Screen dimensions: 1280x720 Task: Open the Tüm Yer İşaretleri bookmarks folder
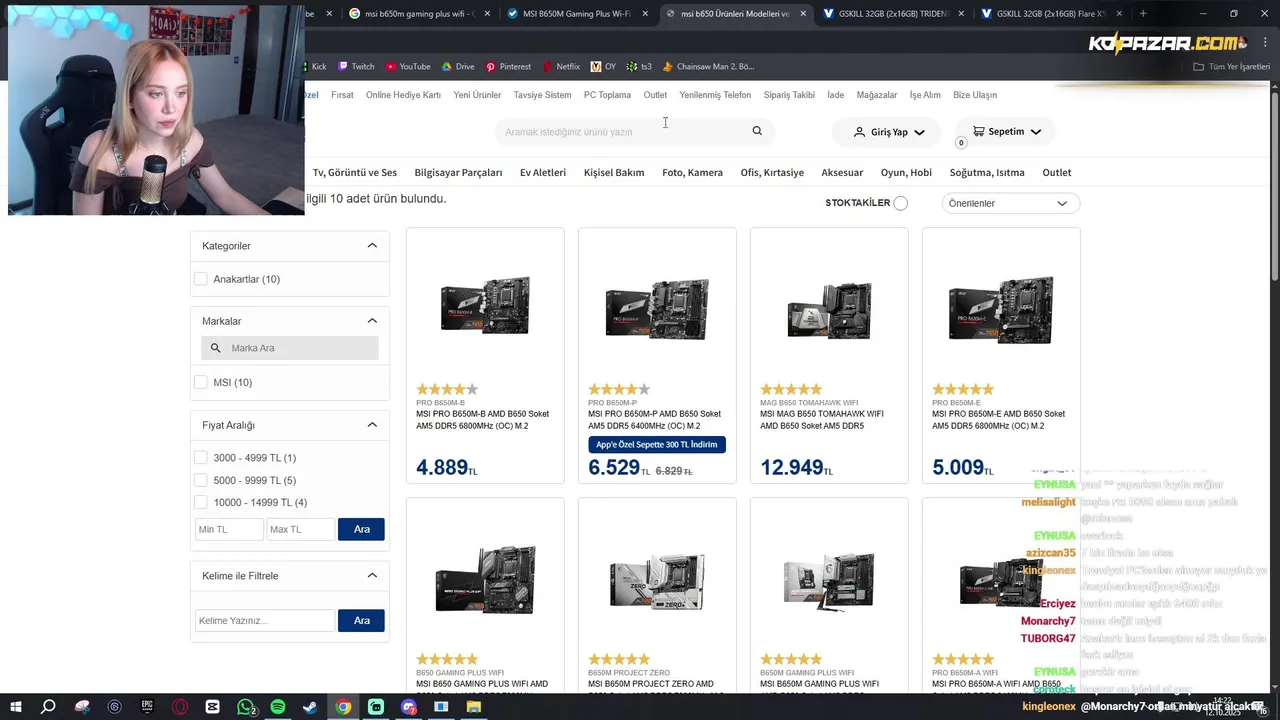pos(1231,67)
